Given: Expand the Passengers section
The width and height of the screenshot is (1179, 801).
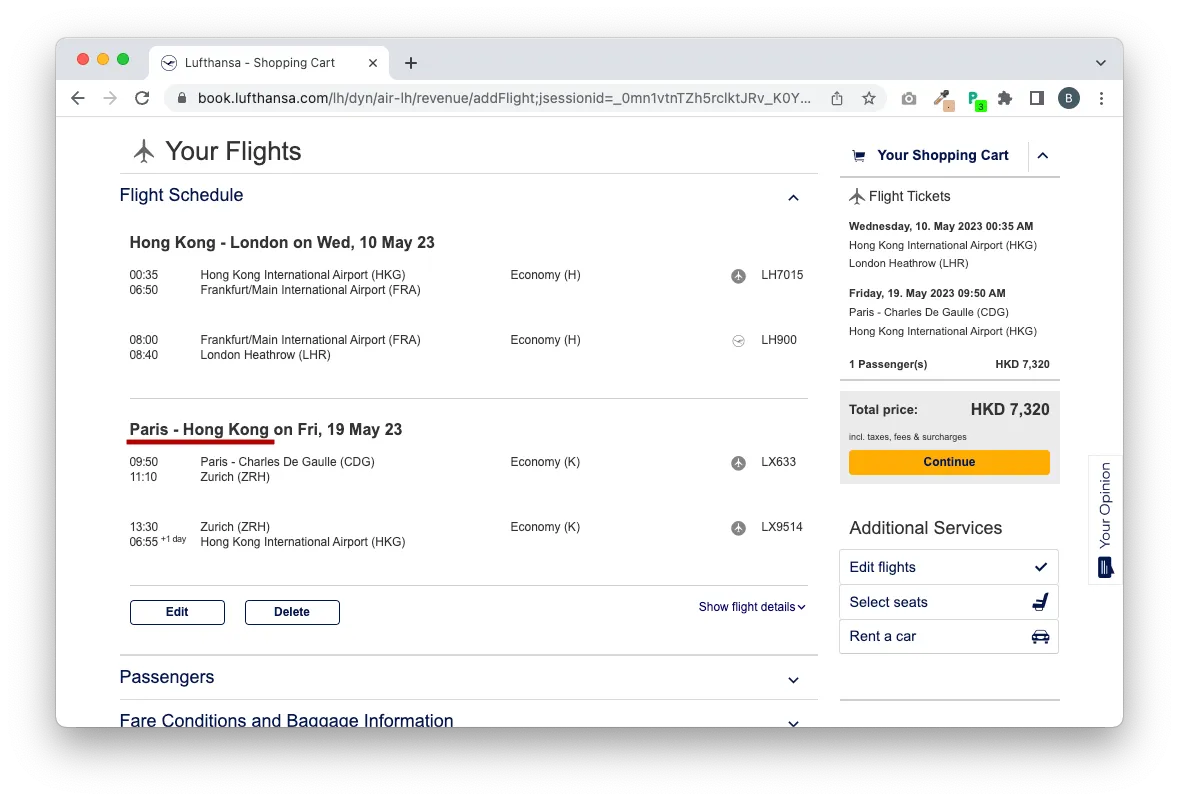Looking at the screenshot, I should pyautogui.click(x=793, y=680).
